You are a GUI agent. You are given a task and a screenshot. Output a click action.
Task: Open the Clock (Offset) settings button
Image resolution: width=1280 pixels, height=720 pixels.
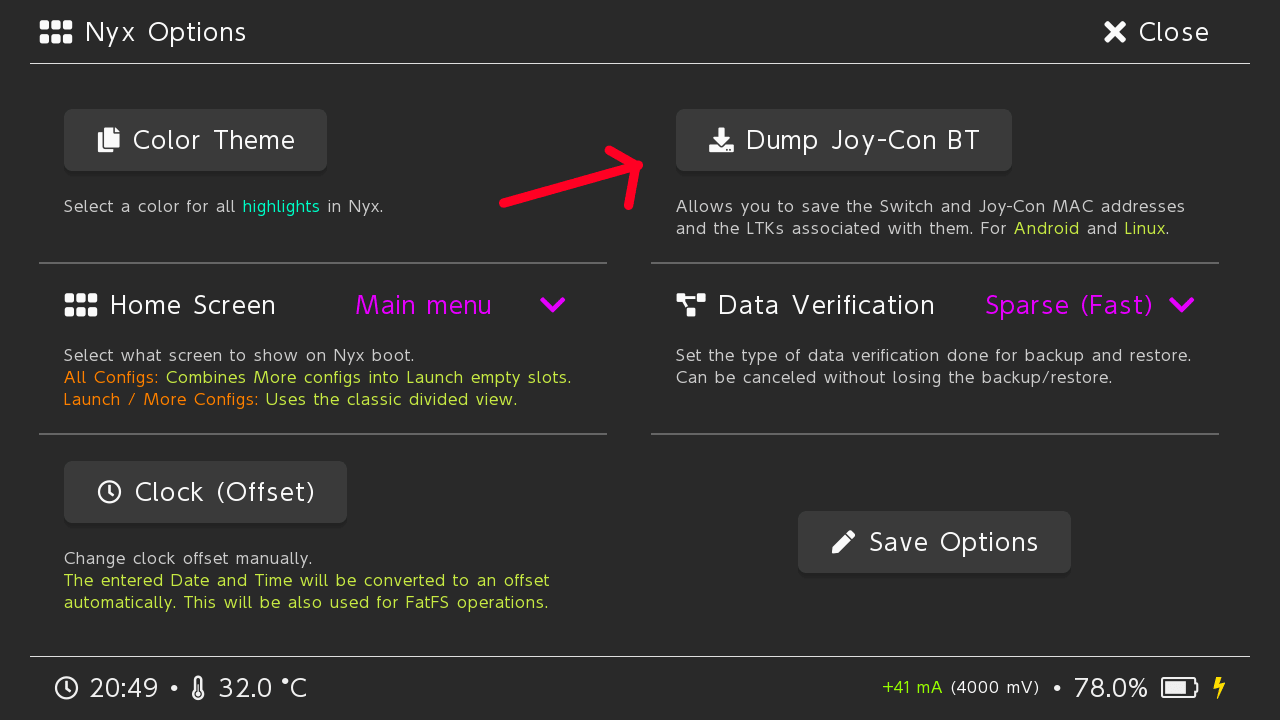point(205,492)
